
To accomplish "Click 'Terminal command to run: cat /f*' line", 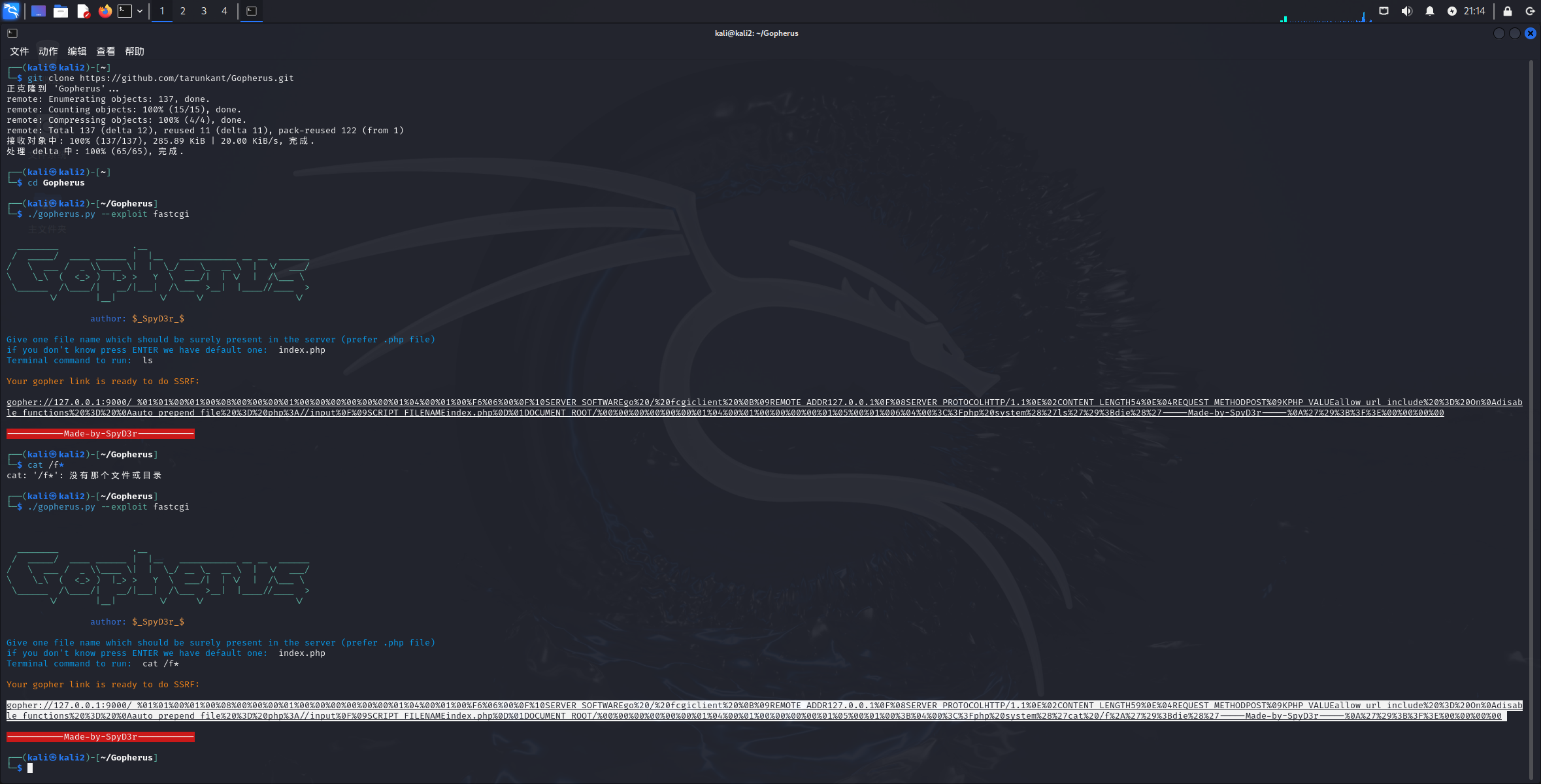I will point(93,664).
